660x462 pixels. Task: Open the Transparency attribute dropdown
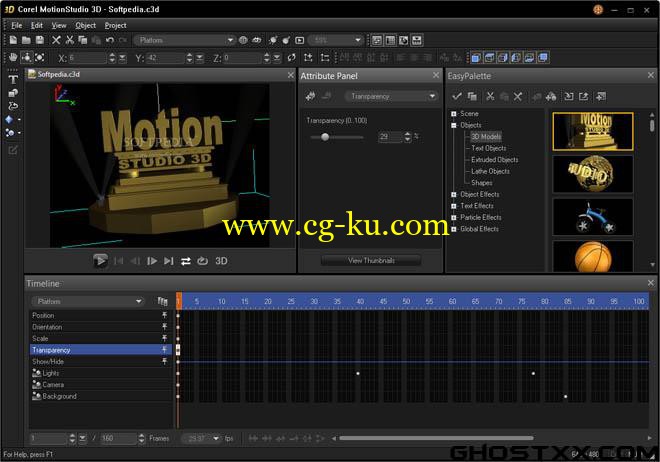[x=391, y=96]
